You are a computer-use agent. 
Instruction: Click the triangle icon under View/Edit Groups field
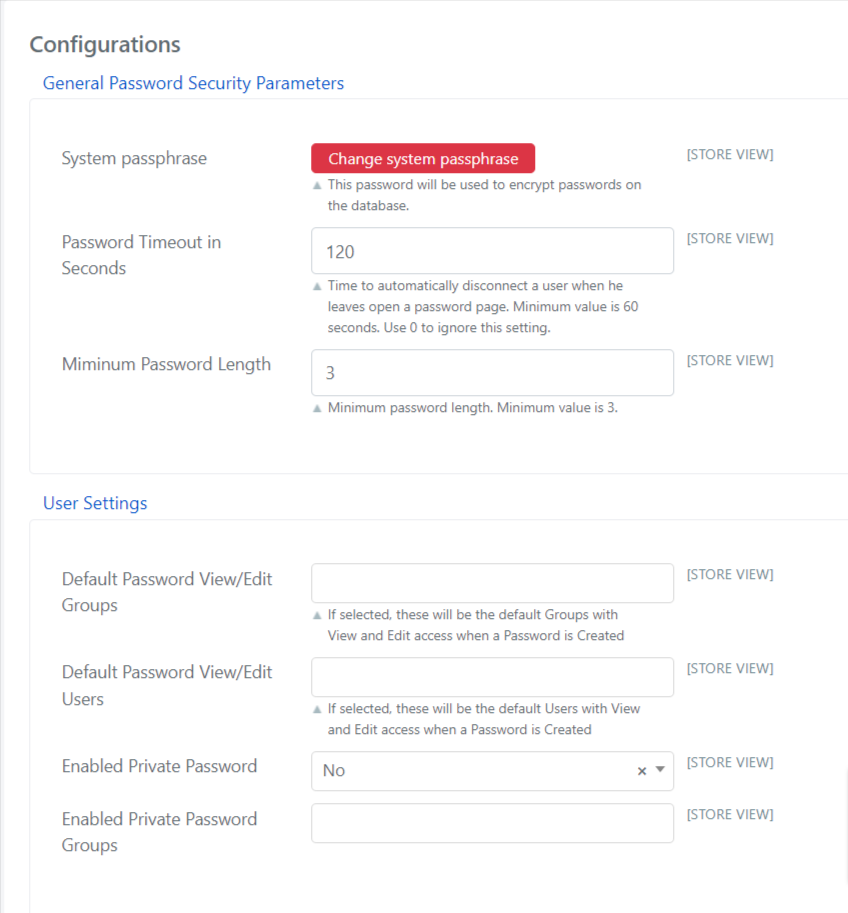pos(317,615)
